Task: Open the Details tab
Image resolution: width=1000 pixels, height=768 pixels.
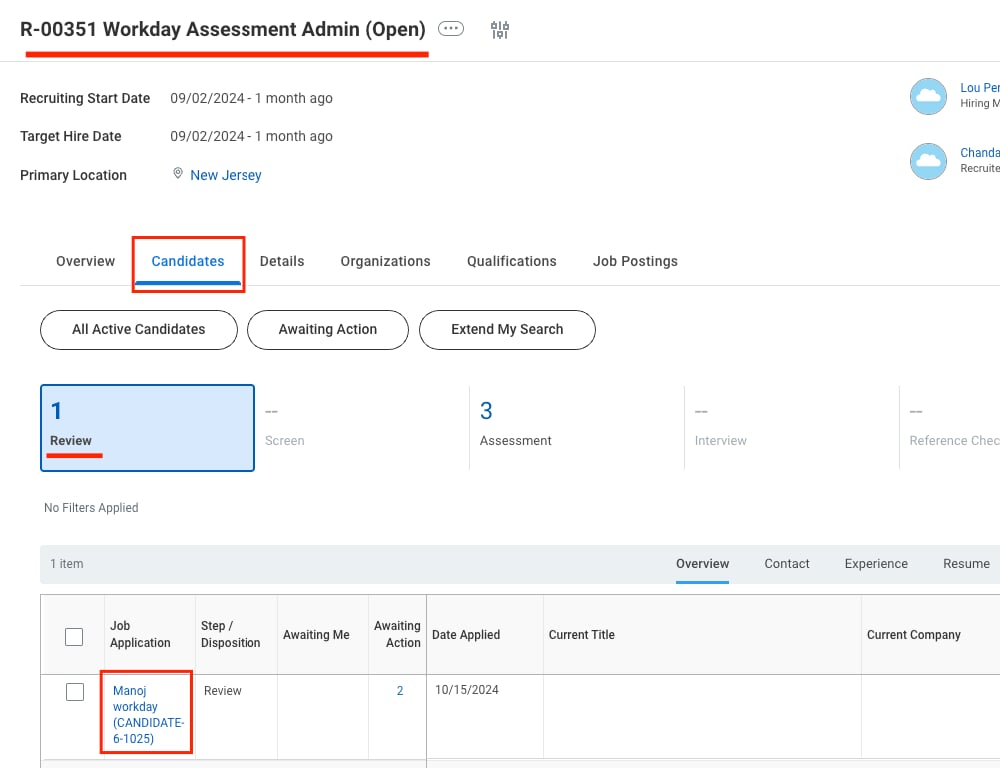Action: pyautogui.click(x=282, y=261)
